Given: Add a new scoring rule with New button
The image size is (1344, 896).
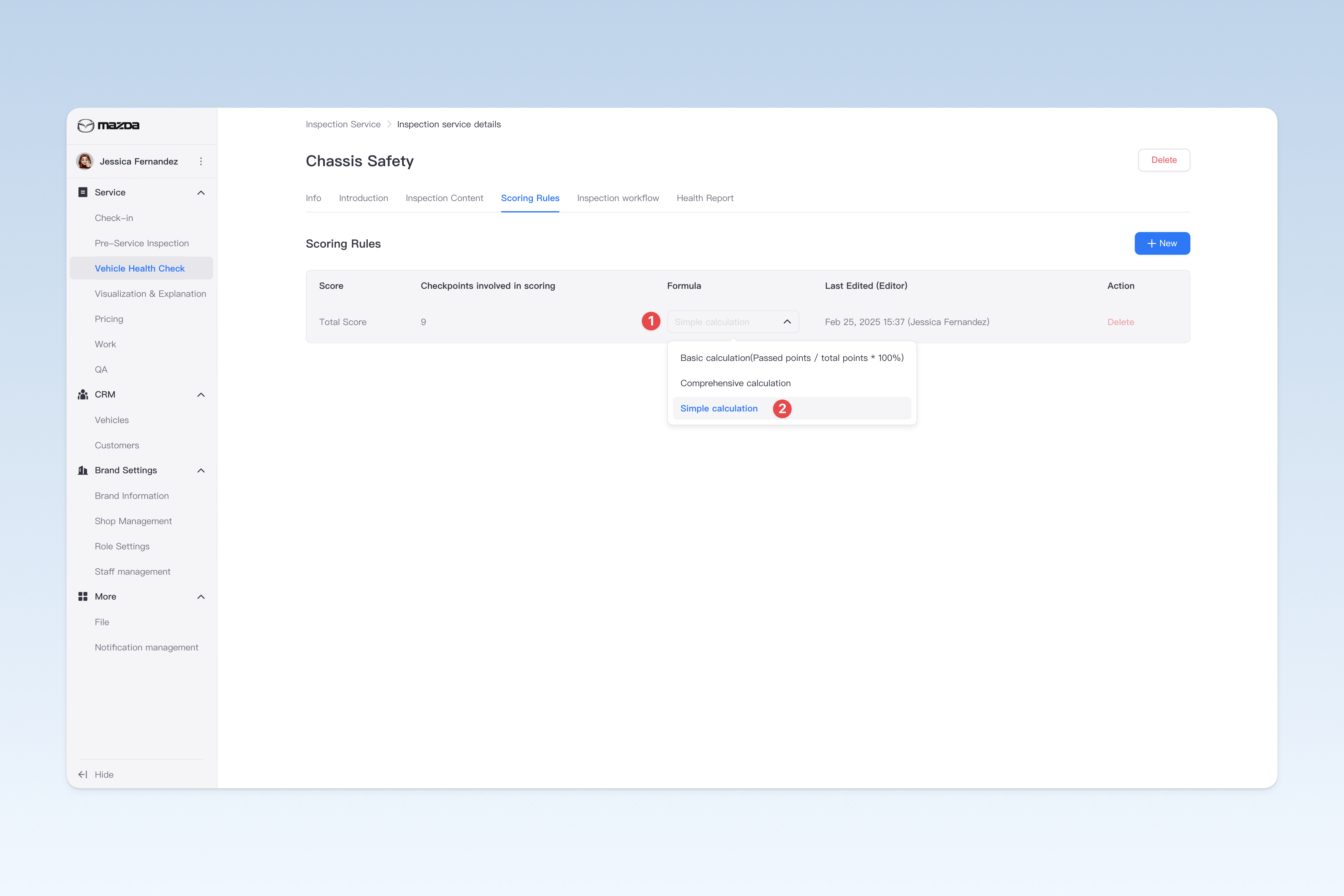Looking at the screenshot, I should click(1162, 243).
